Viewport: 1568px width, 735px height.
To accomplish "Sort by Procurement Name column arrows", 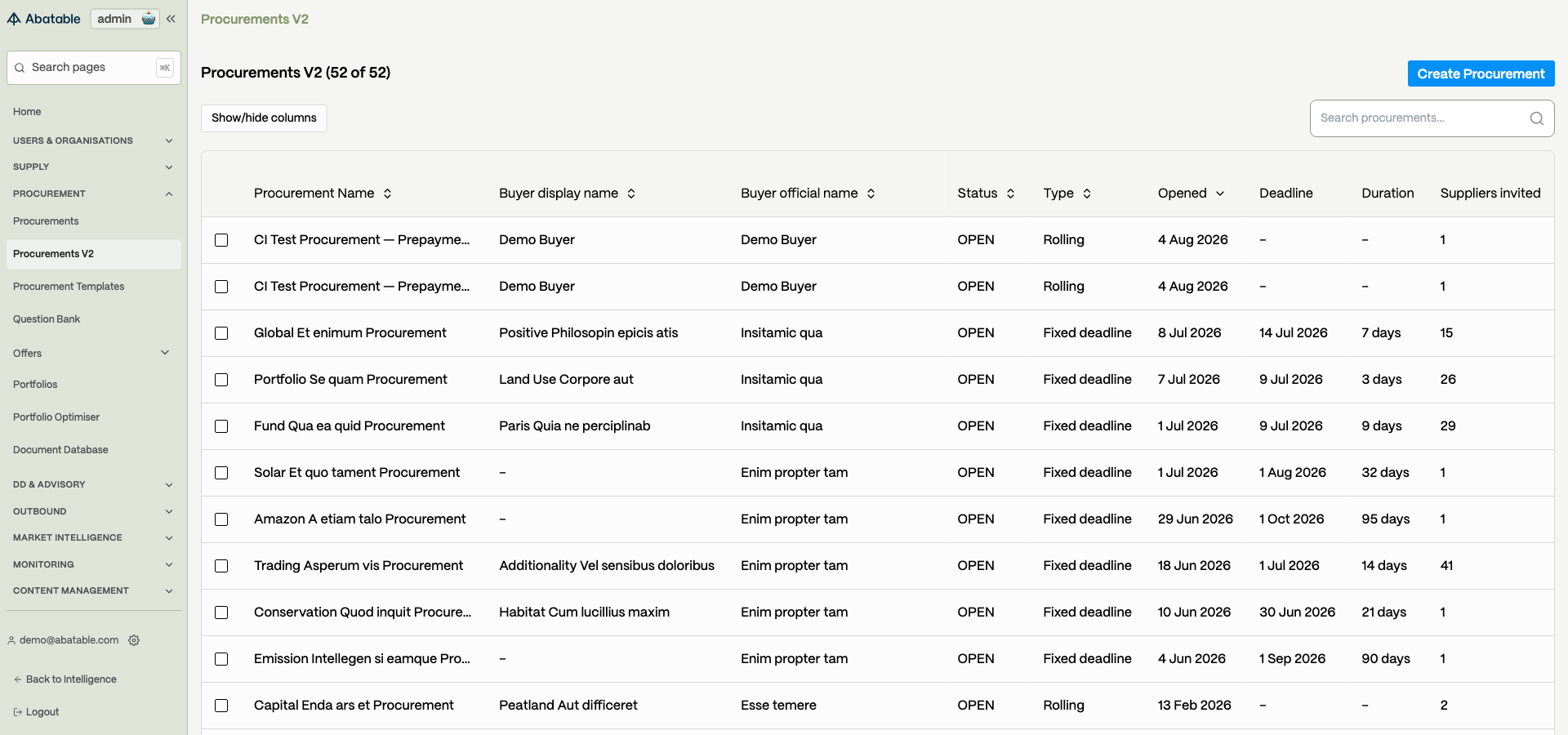I will point(387,194).
